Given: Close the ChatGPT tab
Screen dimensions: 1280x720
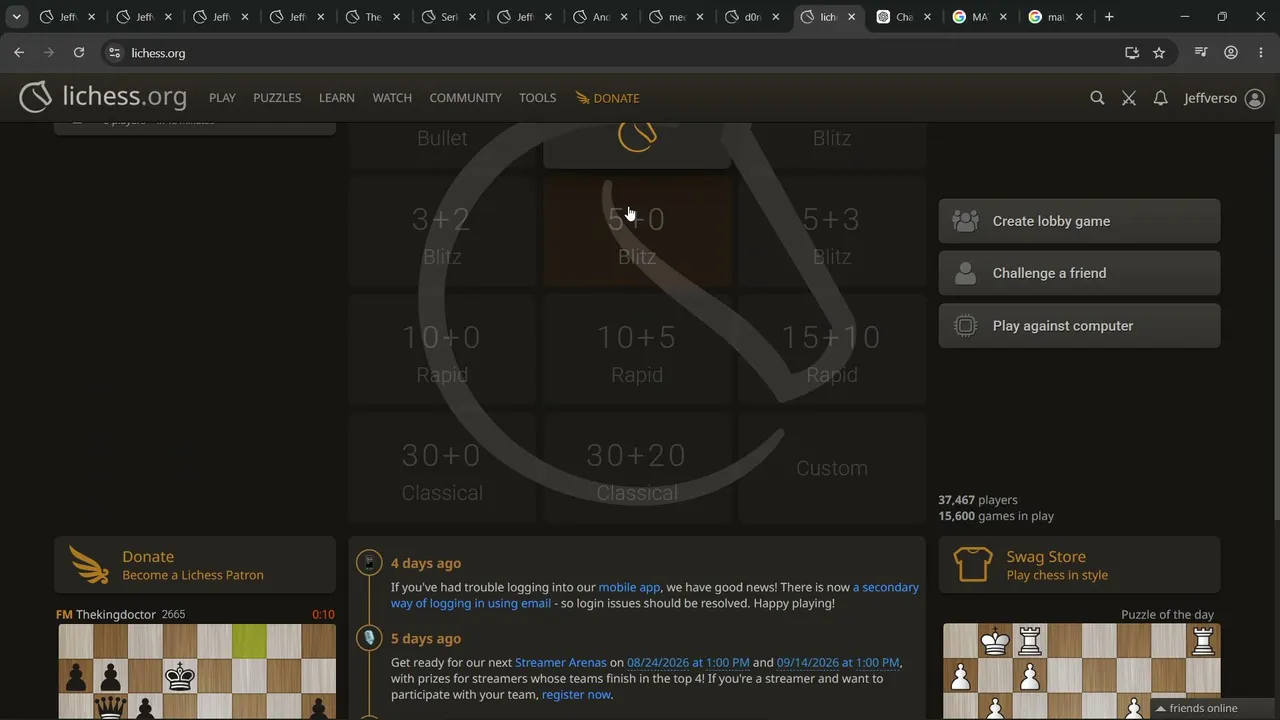Looking at the screenshot, I should (x=928, y=17).
